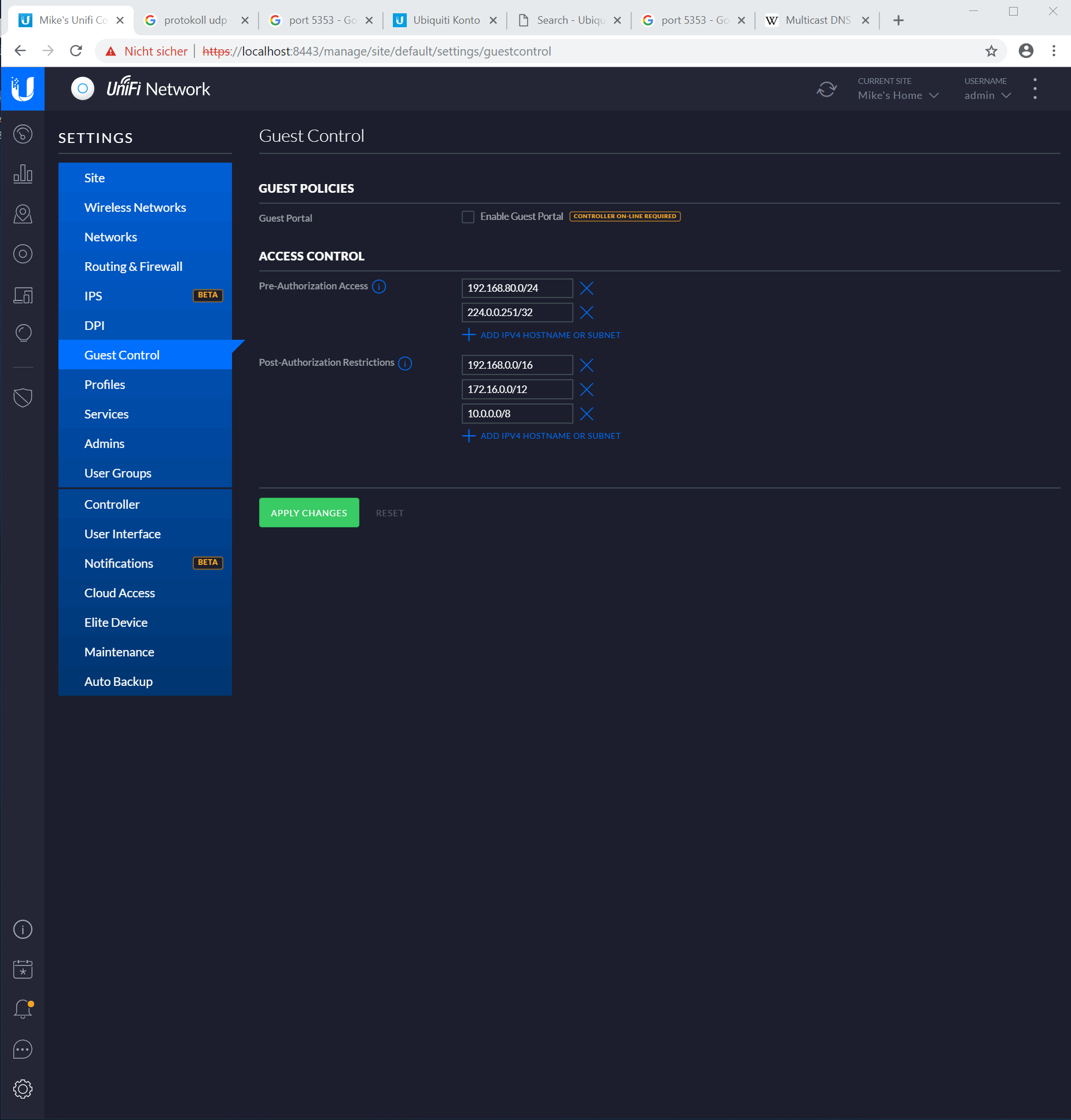Open the Insights lightbulb icon
The image size is (1071, 1120).
tap(23, 333)
